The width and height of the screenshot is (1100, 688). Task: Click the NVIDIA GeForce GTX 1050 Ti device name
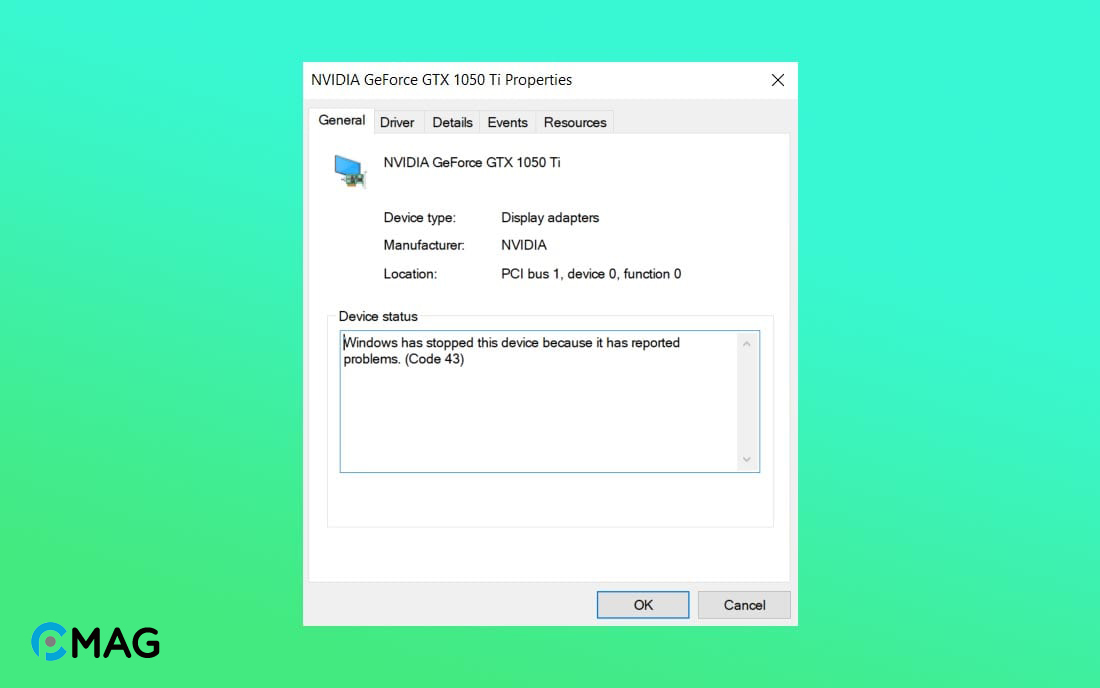coord(471,163)
